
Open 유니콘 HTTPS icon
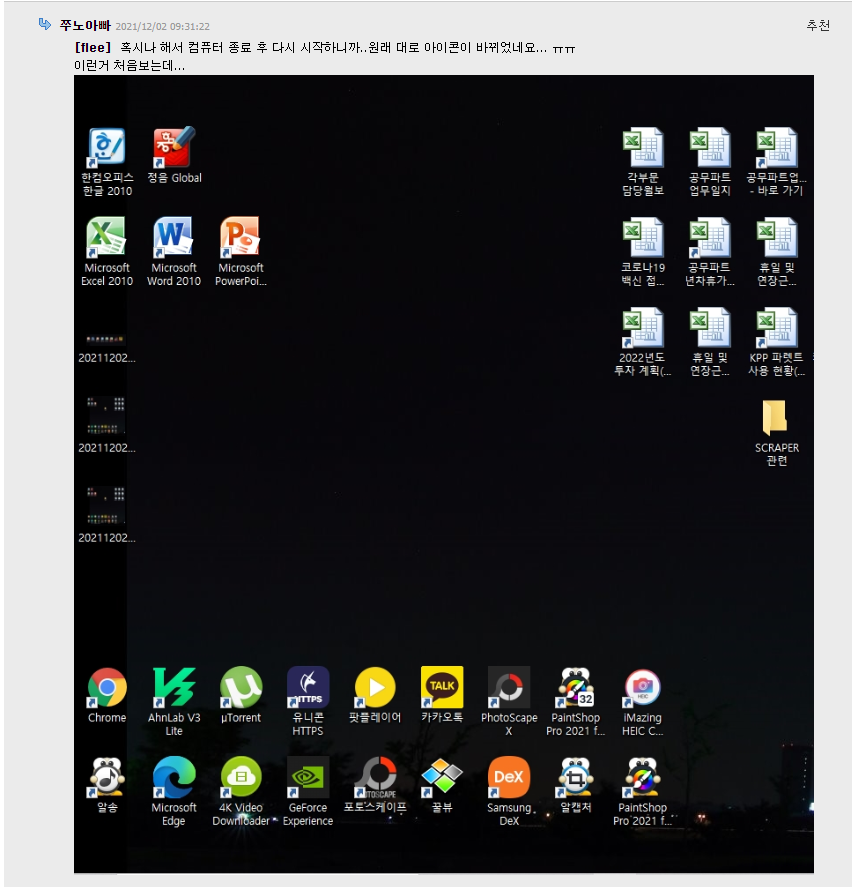(308, 701)
